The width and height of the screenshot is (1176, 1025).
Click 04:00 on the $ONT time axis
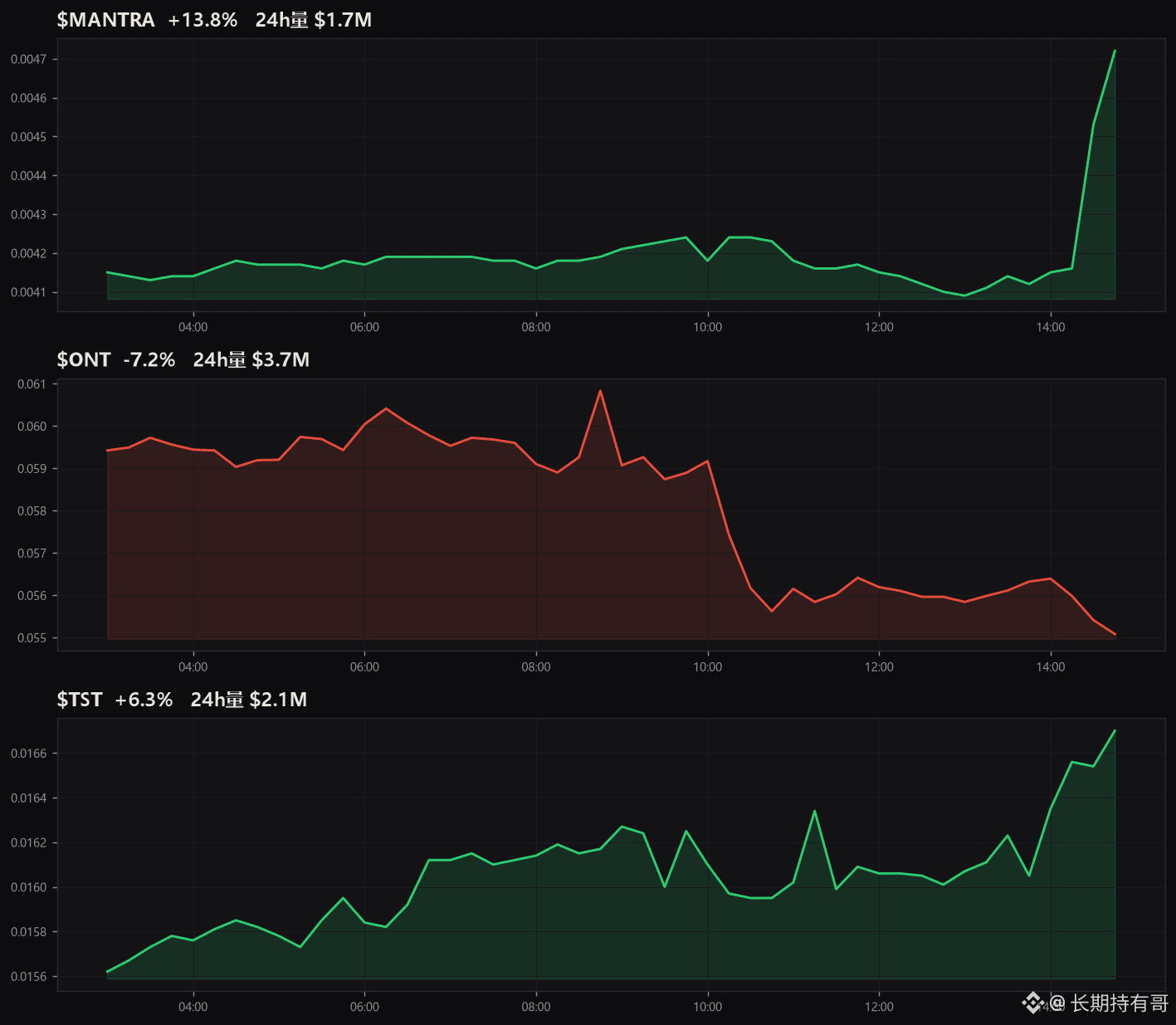[193, 667]
